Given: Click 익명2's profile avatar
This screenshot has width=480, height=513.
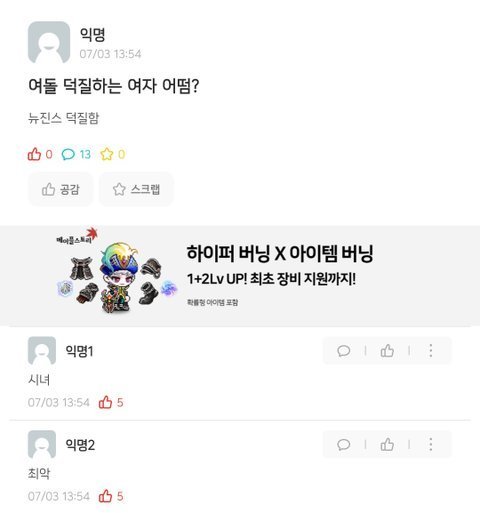Looking at the screenshot, I should coord(42,444).
